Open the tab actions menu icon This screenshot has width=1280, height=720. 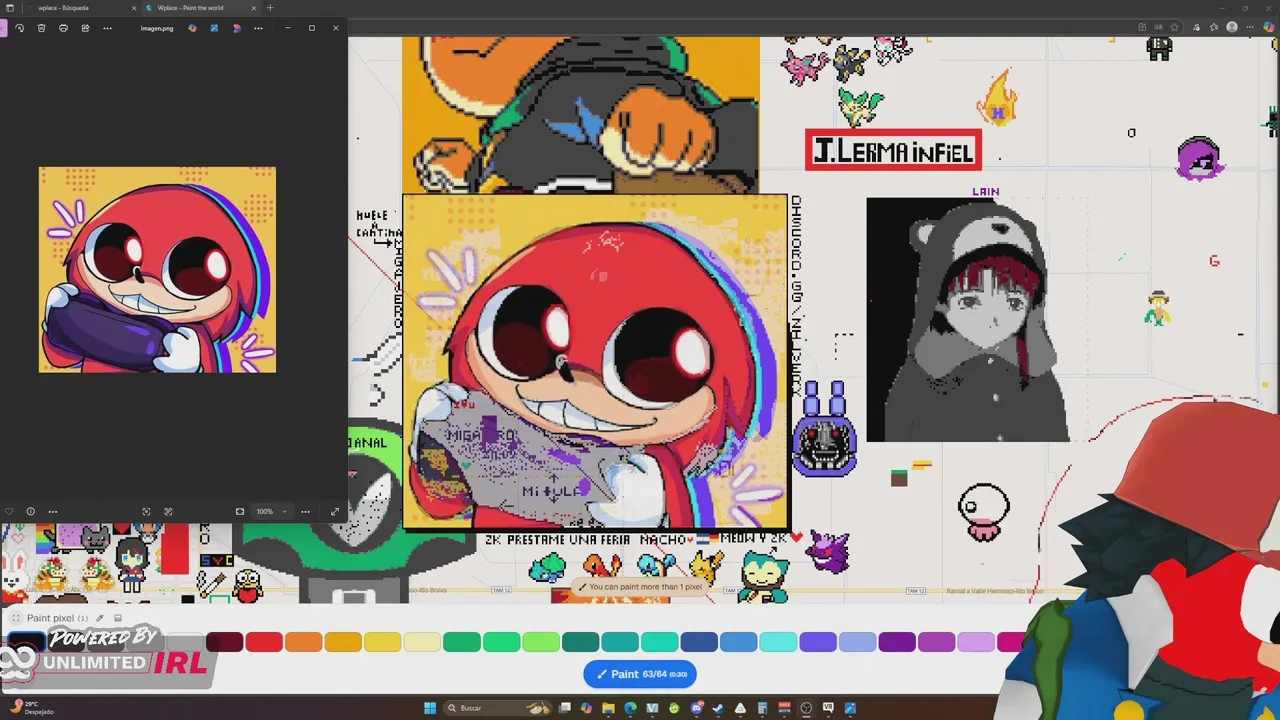[x=10, y=8]
